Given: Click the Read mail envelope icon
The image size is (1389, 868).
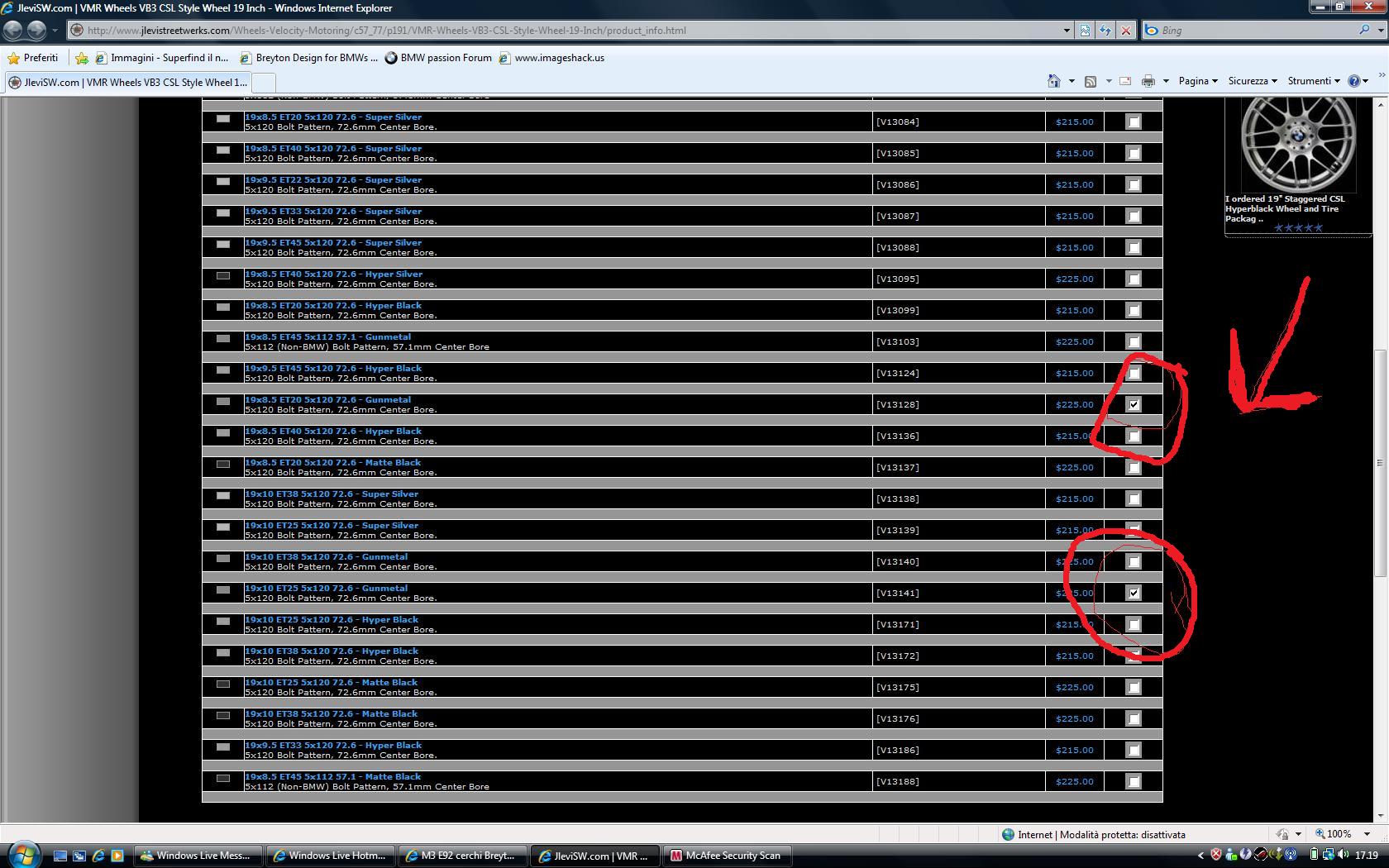Looking at the screenshot, I should 1125,81.
